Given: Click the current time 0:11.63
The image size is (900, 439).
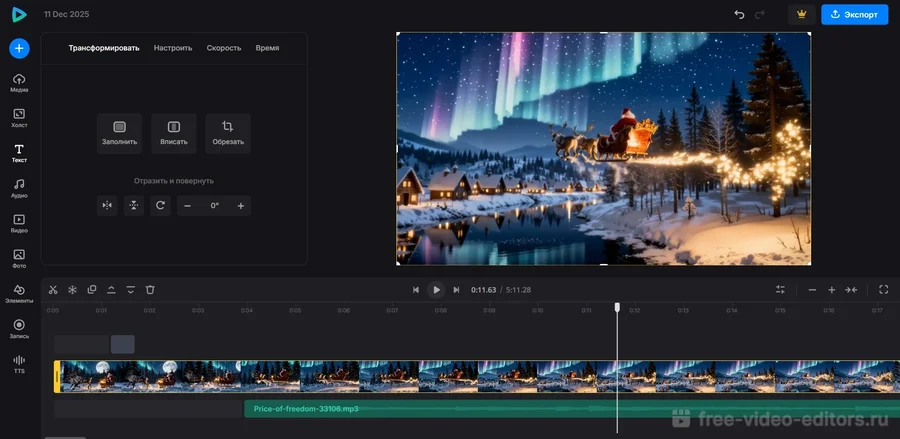Looking at the screenshot, I should pyautogui.click(x=483, y=290).
